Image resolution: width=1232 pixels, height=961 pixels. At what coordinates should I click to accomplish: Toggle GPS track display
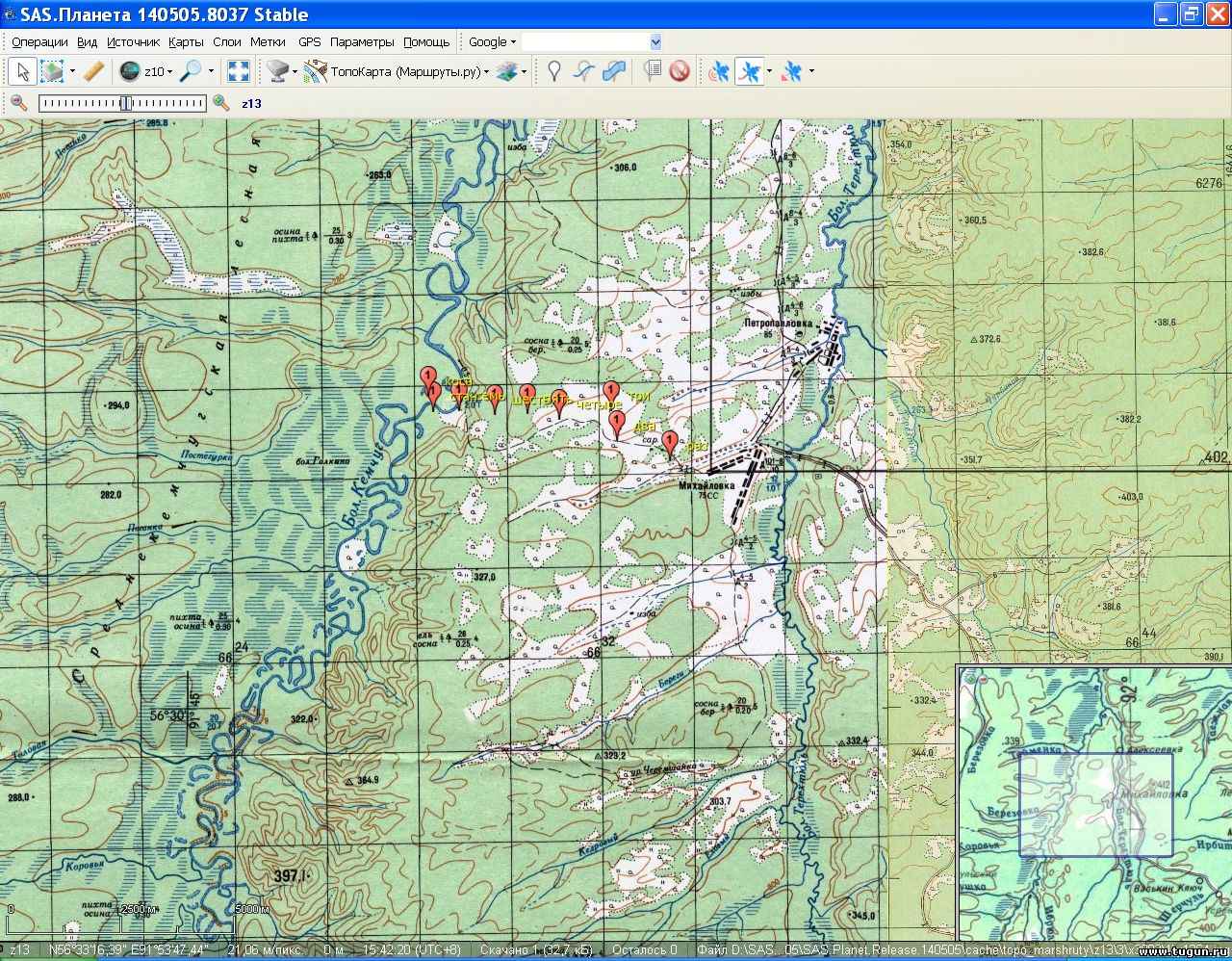pos(749,71)
